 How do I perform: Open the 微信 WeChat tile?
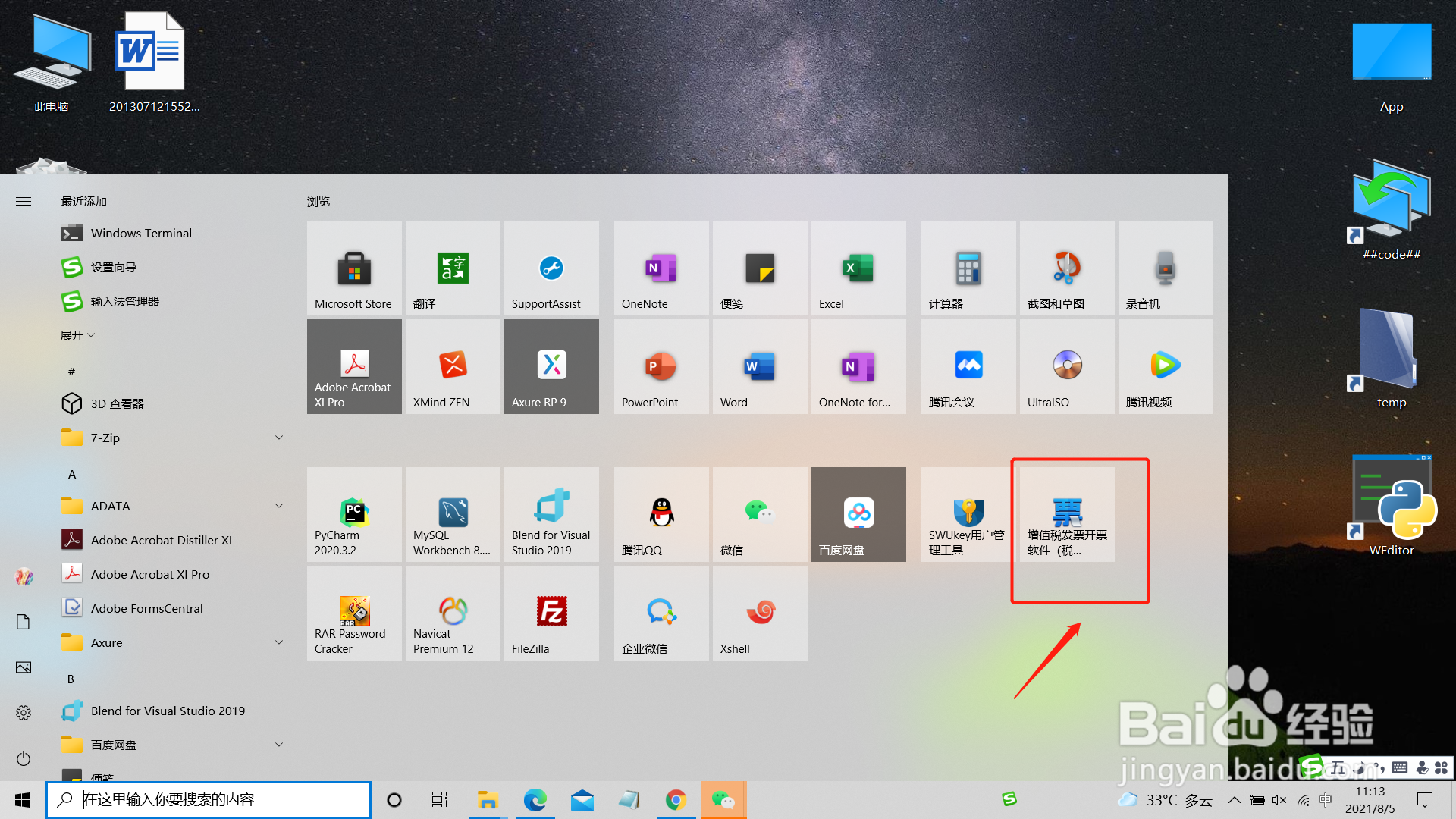click(760, 514)
